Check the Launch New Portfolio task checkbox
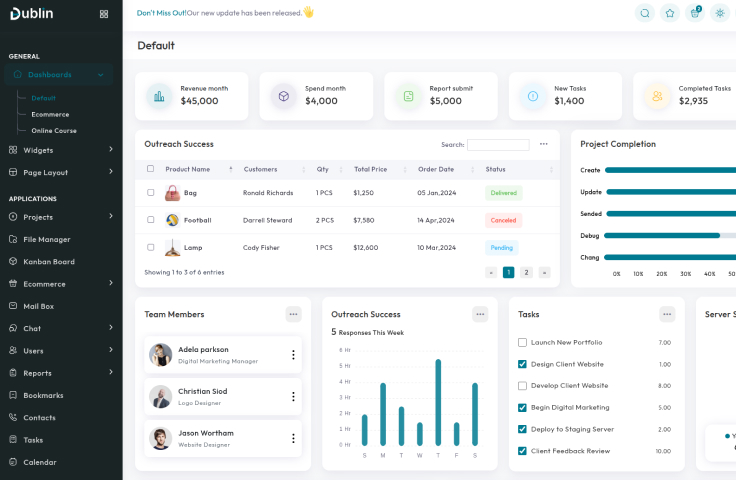Viewport: 736px width, 480px height. [522, 342]
